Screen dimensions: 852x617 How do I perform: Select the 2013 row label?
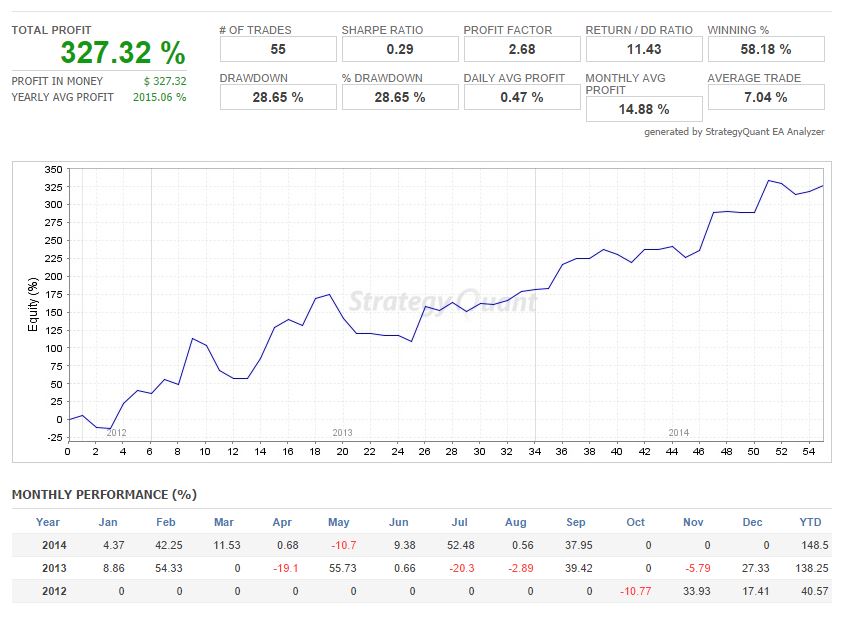pos(54,569)
